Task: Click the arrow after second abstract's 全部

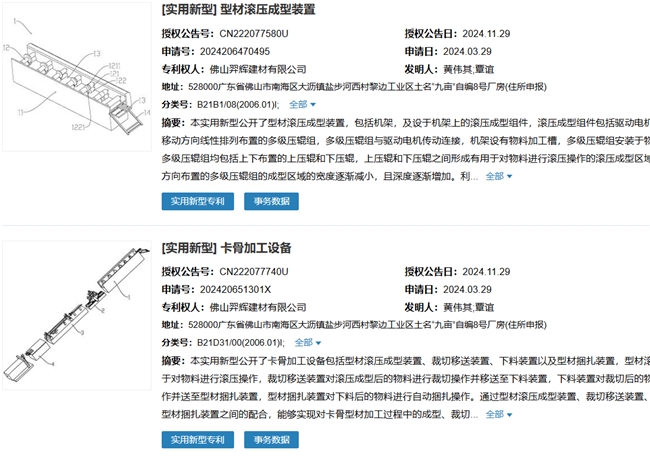Action: 509,415
